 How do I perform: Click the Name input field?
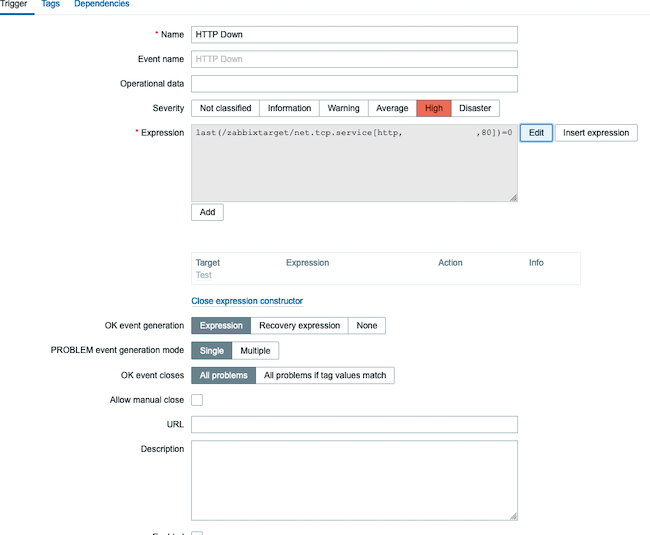click(x=354, y=34)
